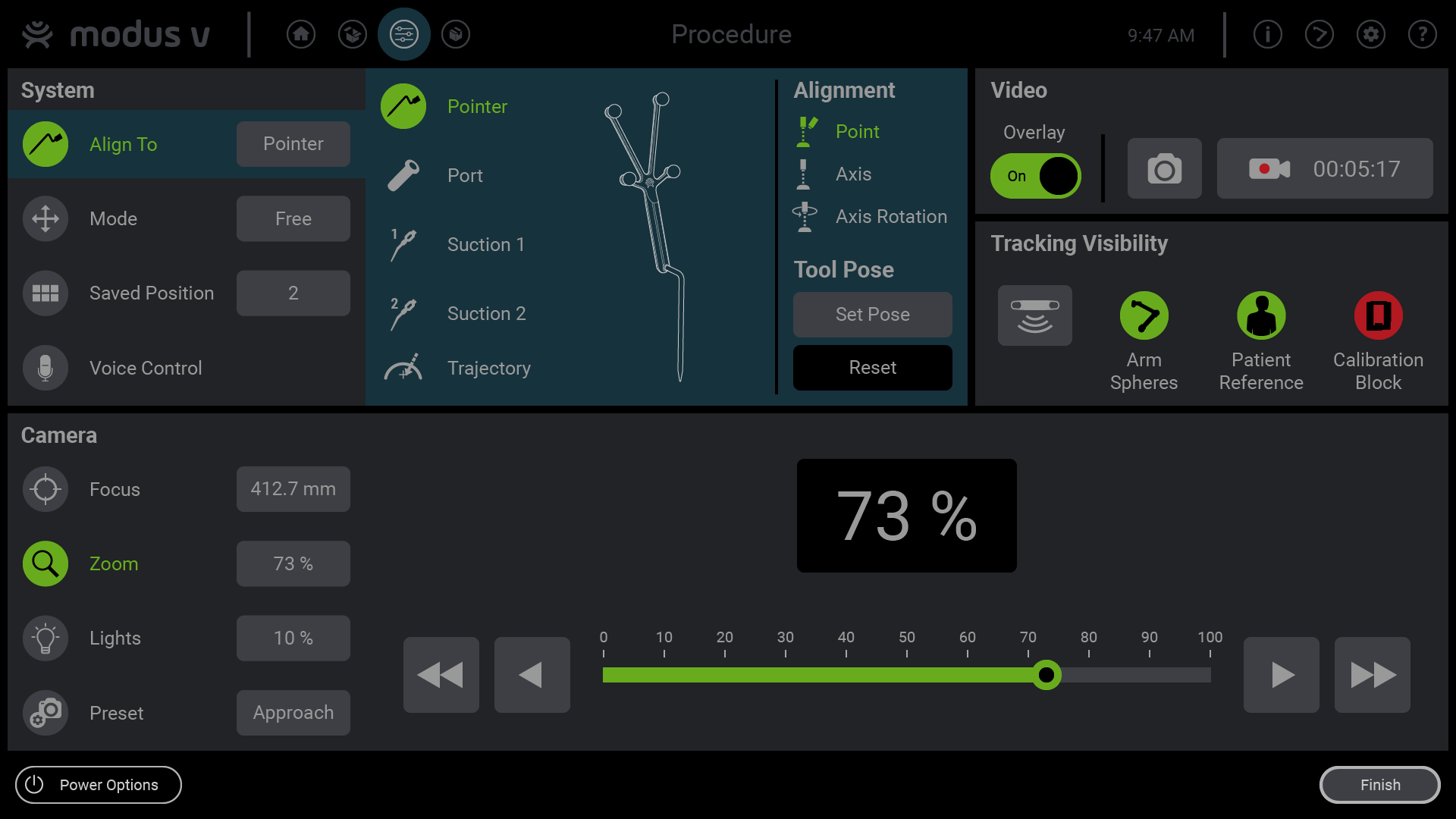The height and width of the screenshot is (819, 1456).
Task: Choose the Trajectory tool icon
Action: tap(403, 368)
